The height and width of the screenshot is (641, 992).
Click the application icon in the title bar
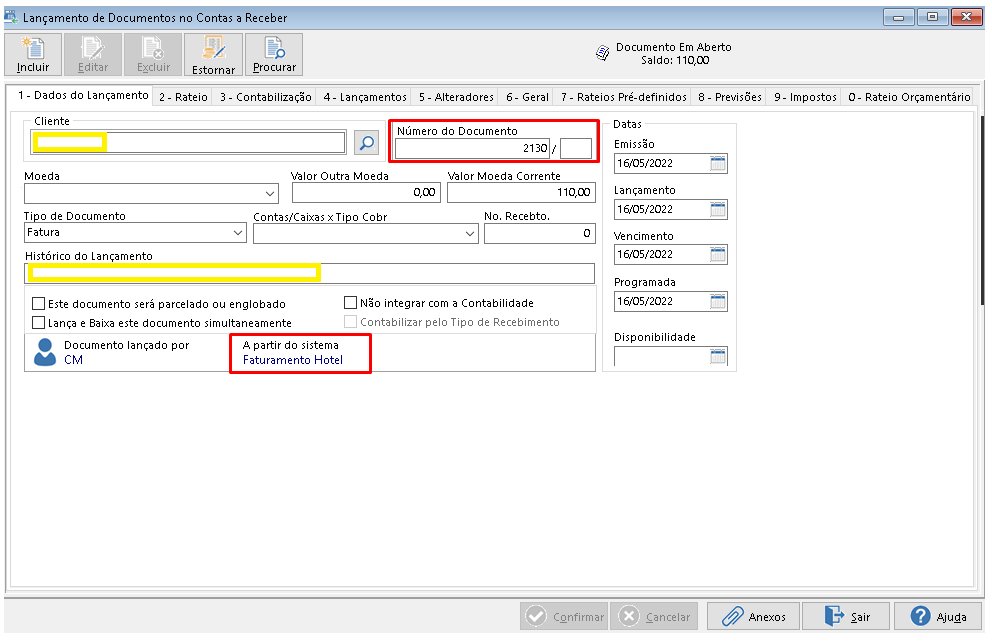(x=11, y=17)
